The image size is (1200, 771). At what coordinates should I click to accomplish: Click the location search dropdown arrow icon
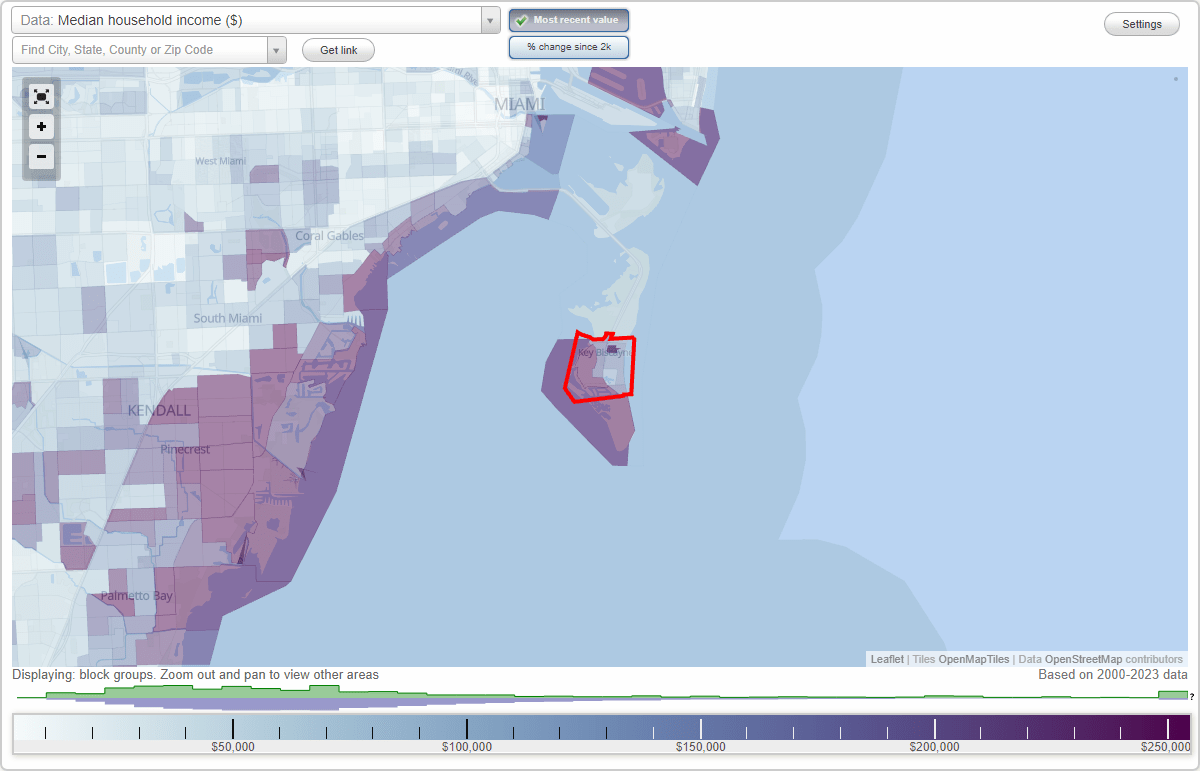(x=277, y=48)
